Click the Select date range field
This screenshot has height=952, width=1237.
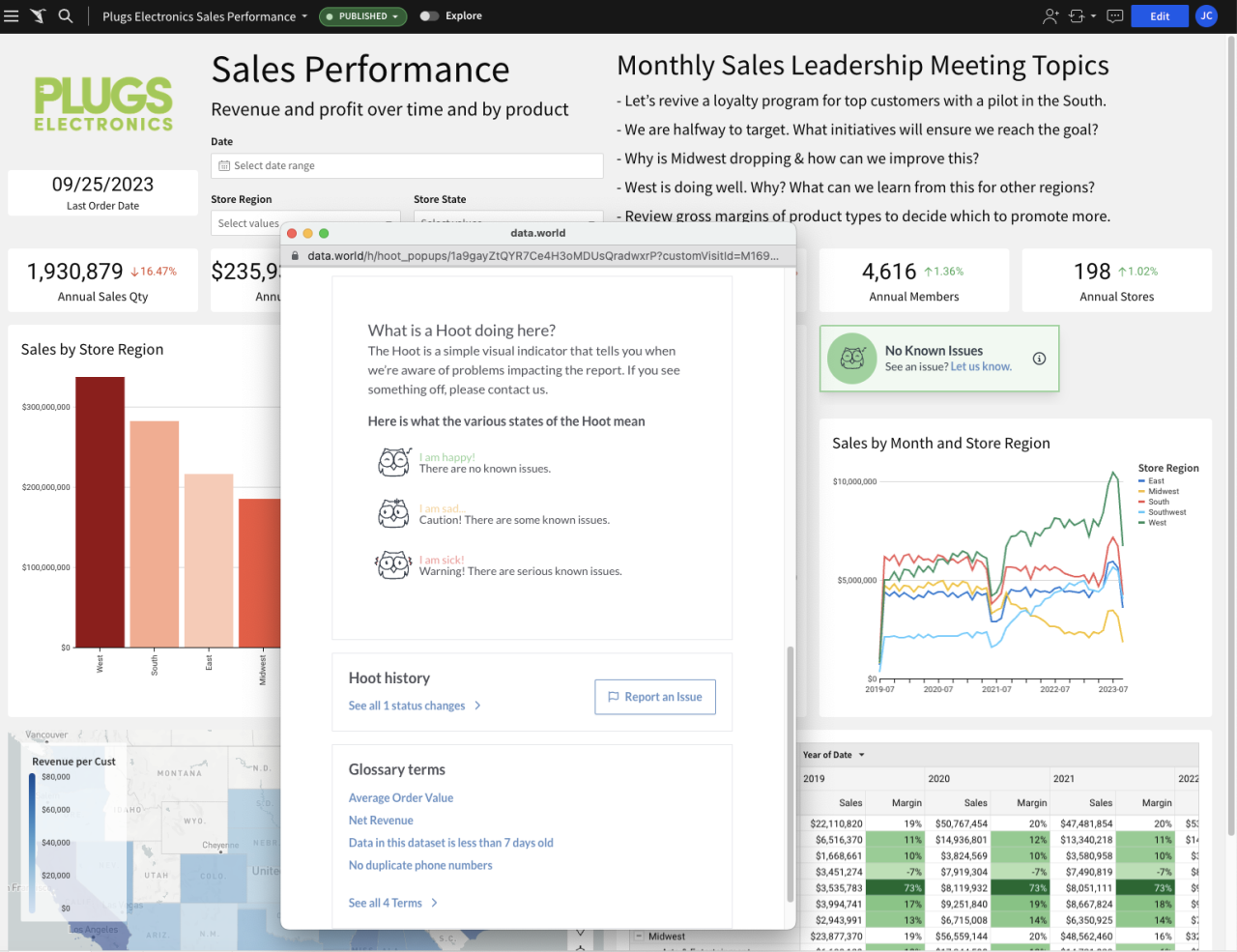point(407,166)
